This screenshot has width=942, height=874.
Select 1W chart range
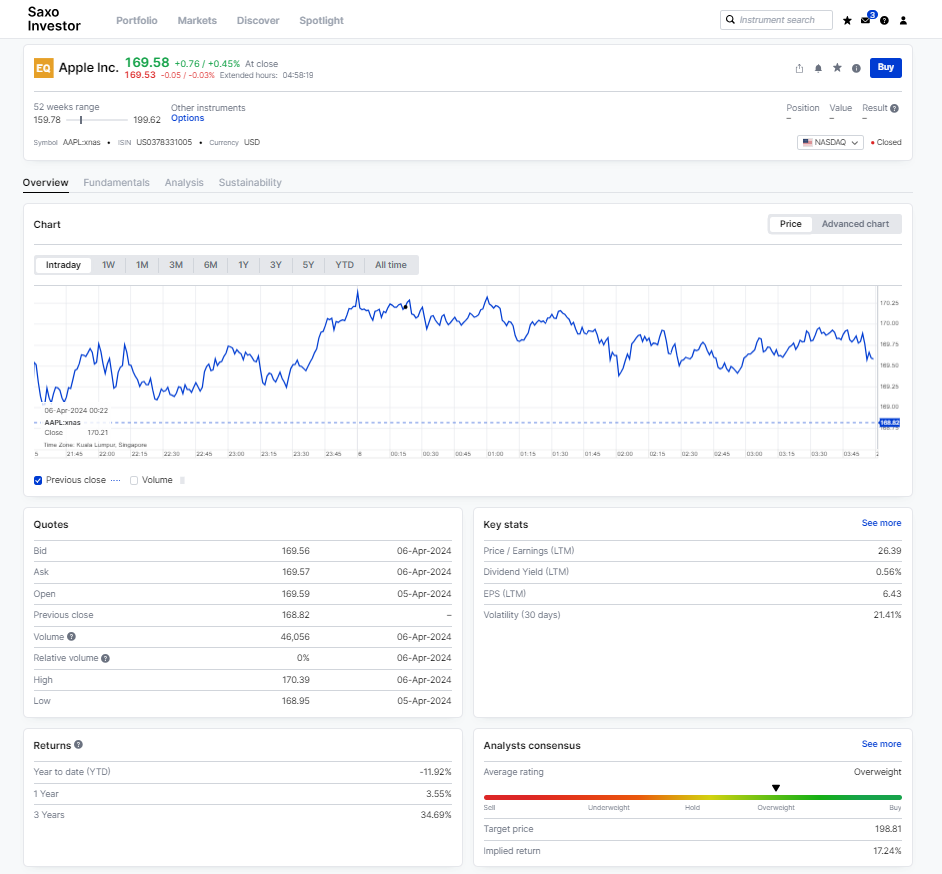[x=108, y=265]
